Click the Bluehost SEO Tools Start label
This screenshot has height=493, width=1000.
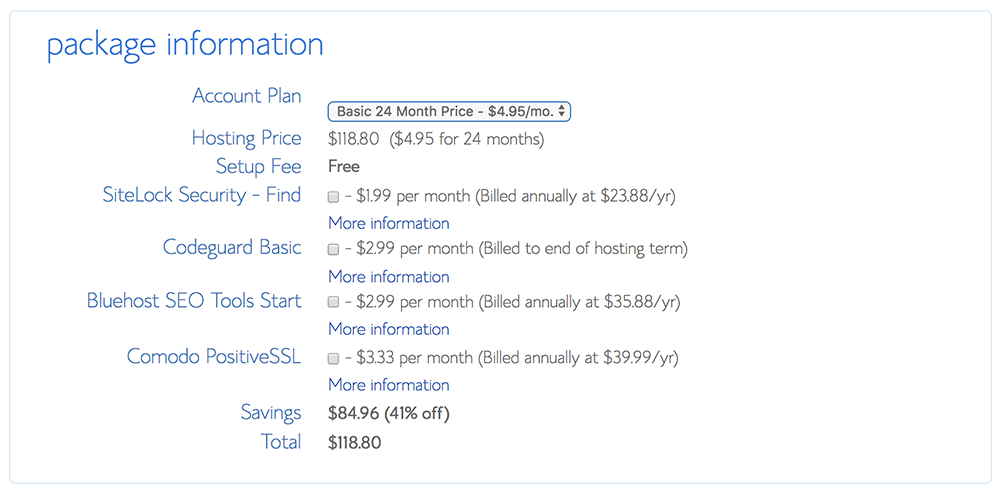click(x=194, y=301)
